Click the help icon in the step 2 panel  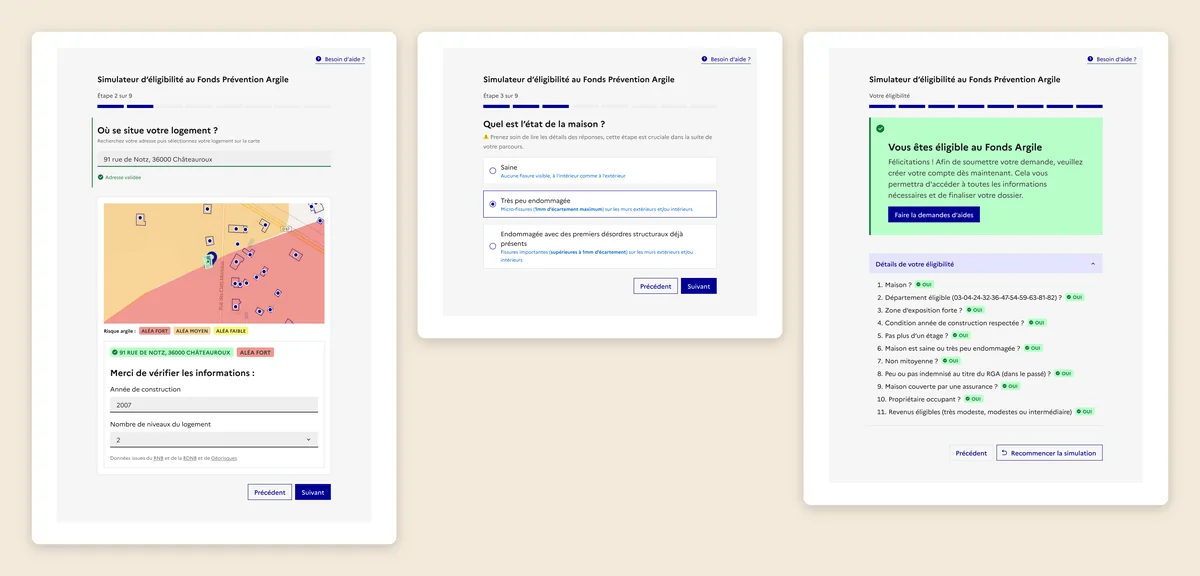pyautogui.click(x=318, y=59)
